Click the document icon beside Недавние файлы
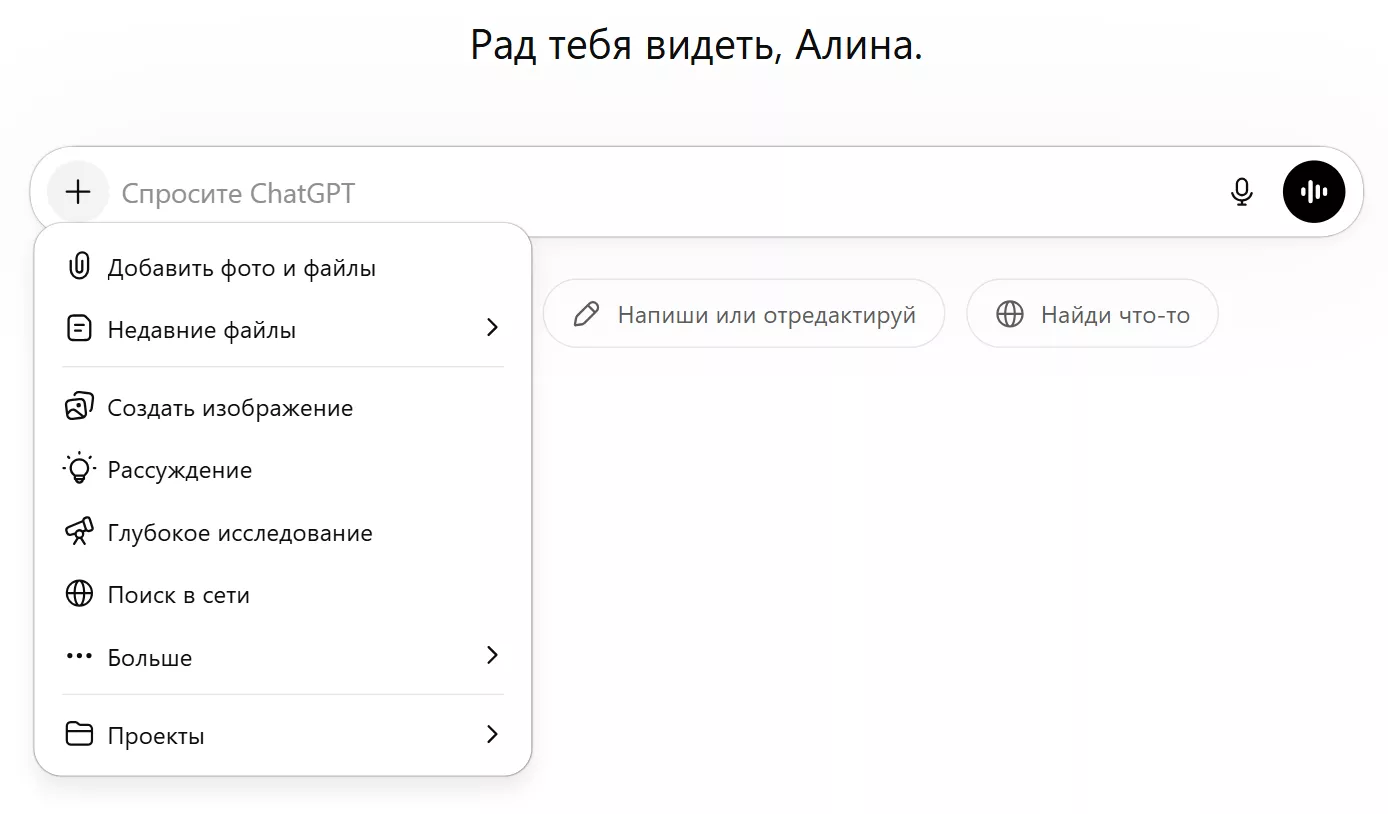 coord(79,328)
